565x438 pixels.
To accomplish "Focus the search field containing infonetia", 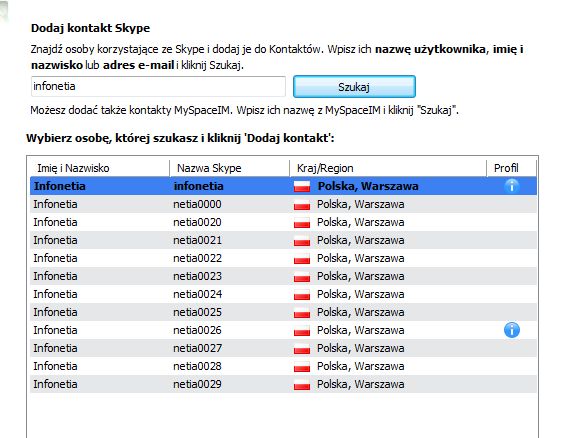I will coord(158,86).
